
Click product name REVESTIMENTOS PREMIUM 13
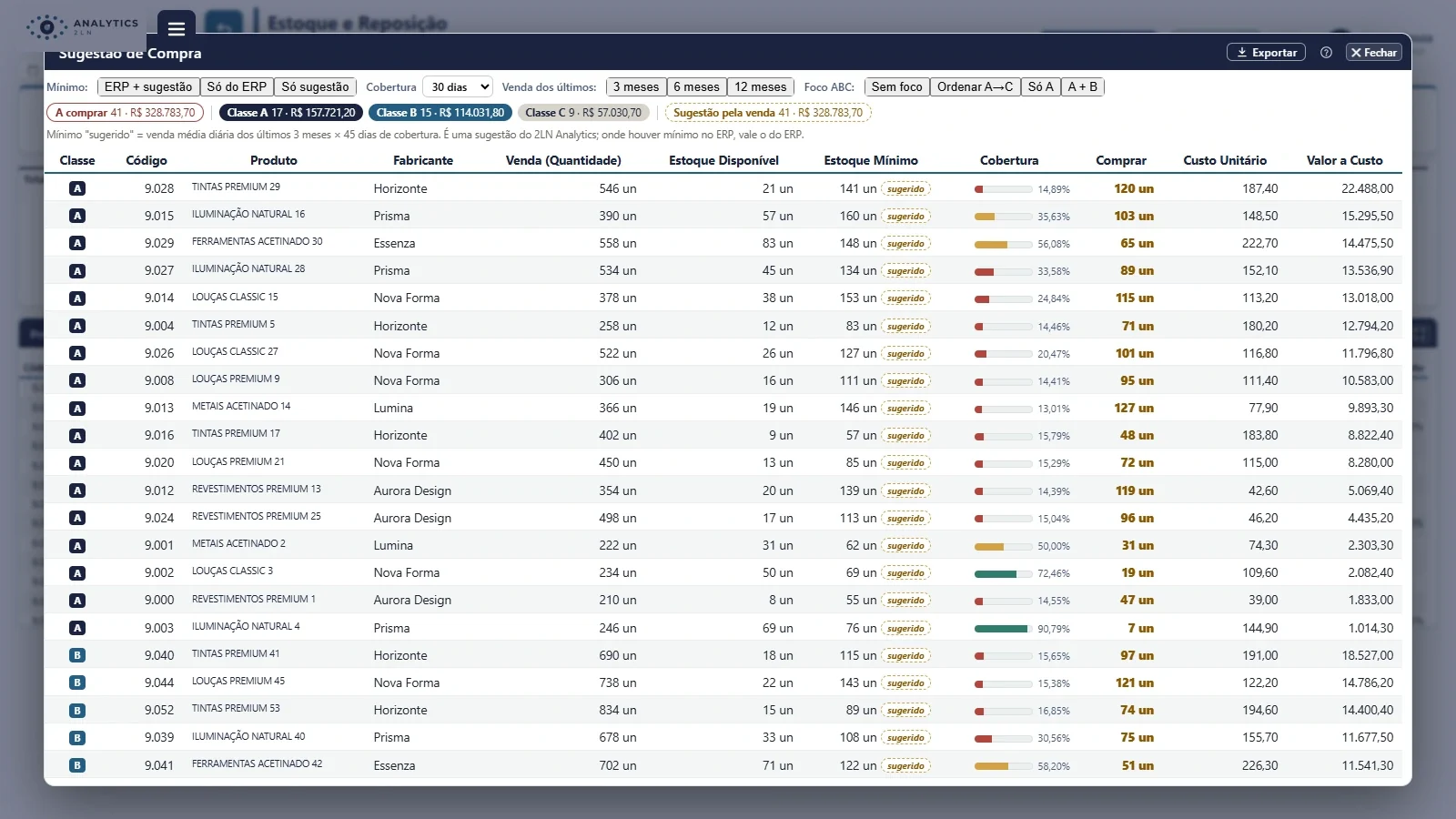coord(257,489)
